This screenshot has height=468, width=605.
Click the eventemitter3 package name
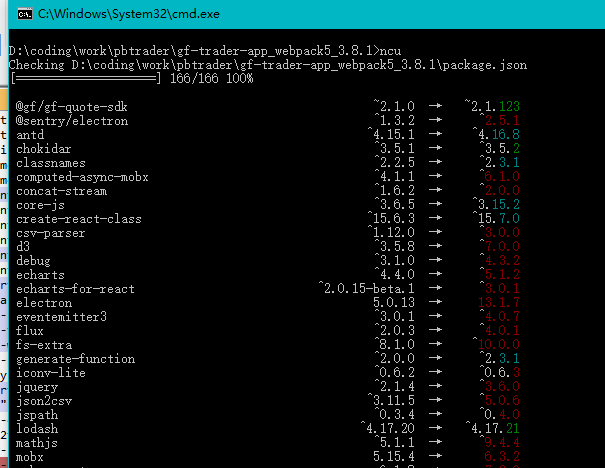point(61,317)
